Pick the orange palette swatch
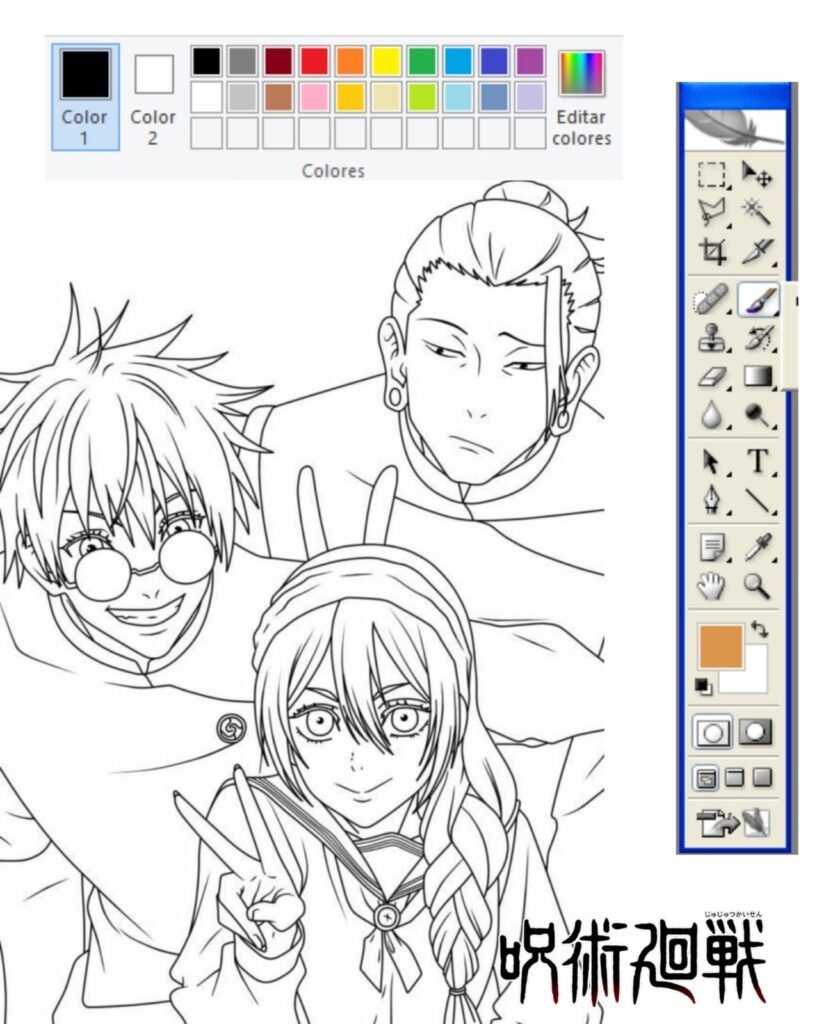This screenshot has height=1024, width=819. [x=350, y=61]
